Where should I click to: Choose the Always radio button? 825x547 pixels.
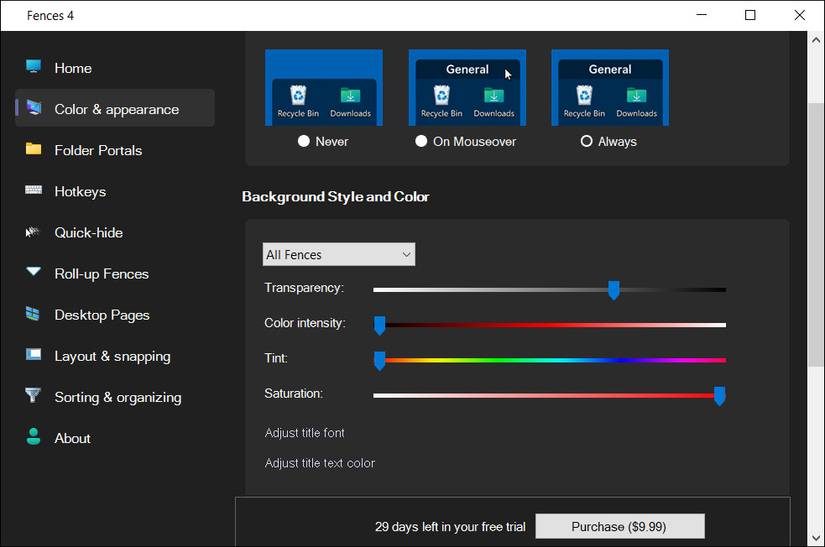pos(586,142)
